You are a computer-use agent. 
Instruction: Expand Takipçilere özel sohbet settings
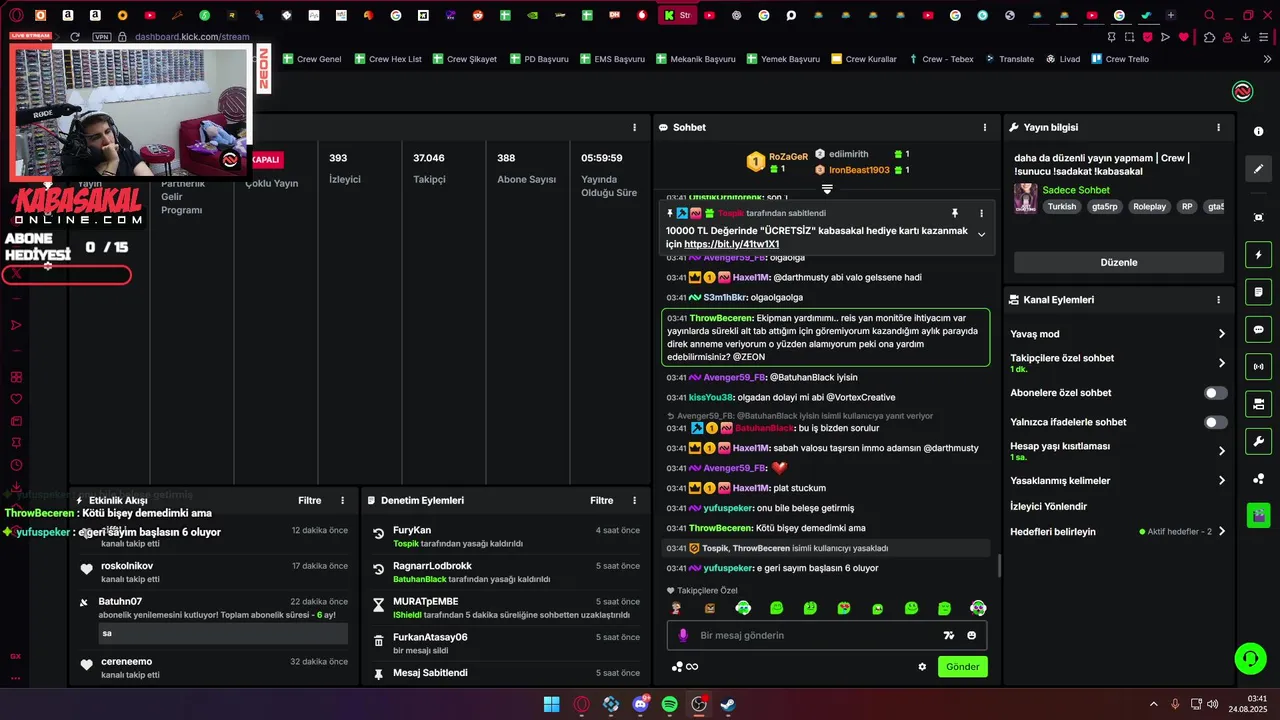1221,363
